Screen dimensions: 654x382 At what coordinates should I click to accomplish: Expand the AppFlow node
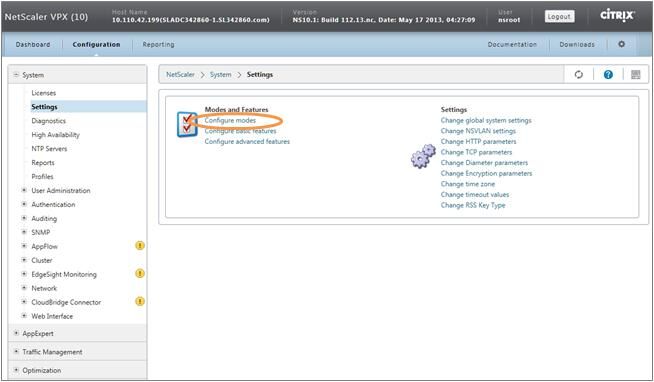pos(24,246)
